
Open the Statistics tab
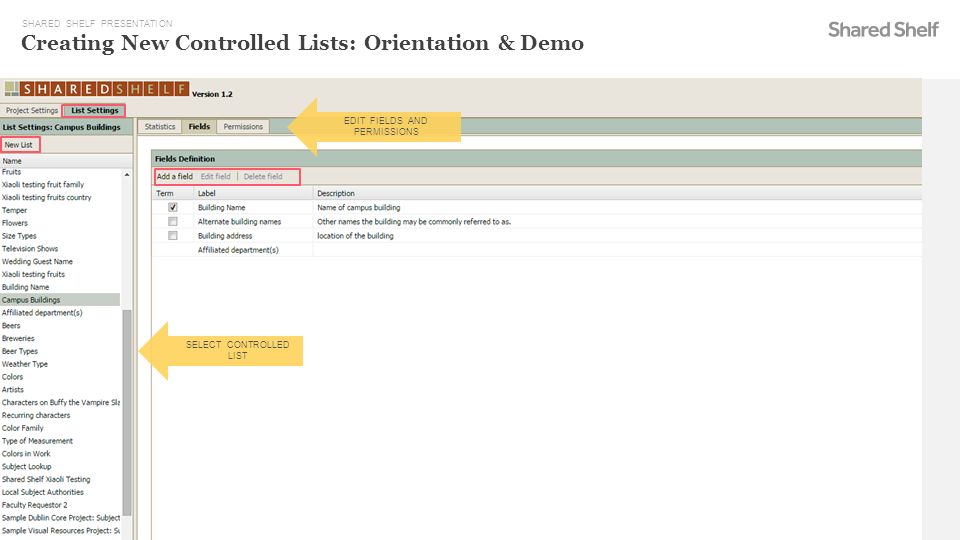coord(160,127)
